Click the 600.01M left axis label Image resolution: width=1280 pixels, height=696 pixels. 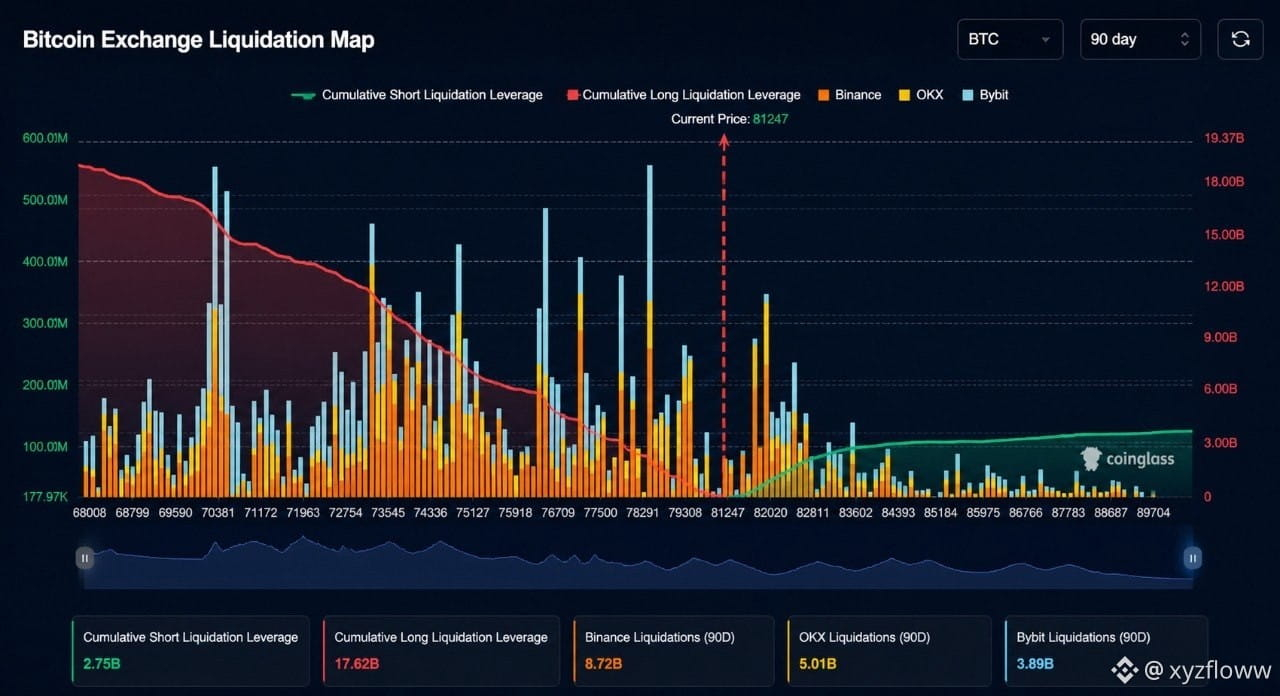(x=45, y=138)
